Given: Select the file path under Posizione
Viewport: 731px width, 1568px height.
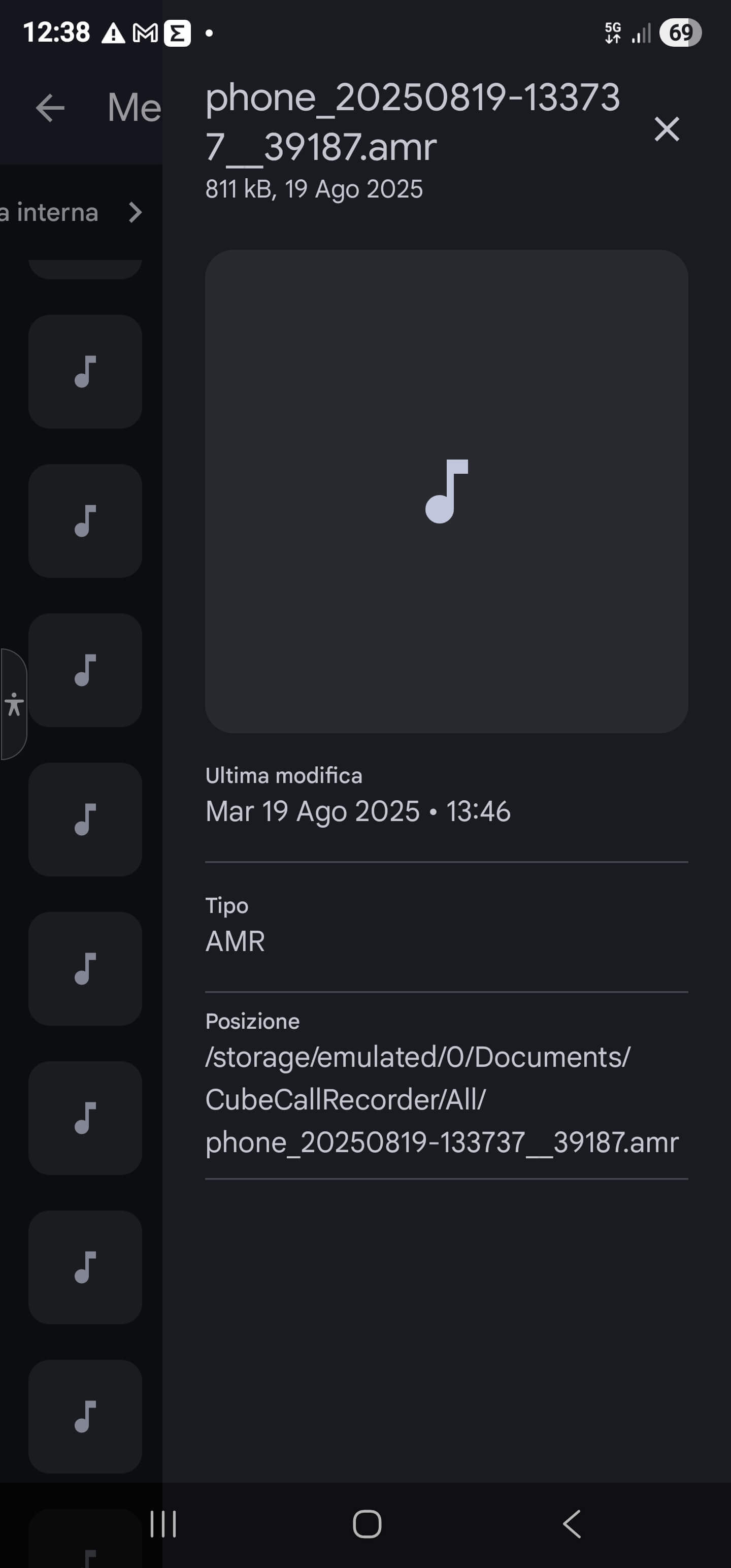Looking at the screenshot, I should tap(442, 1099).
